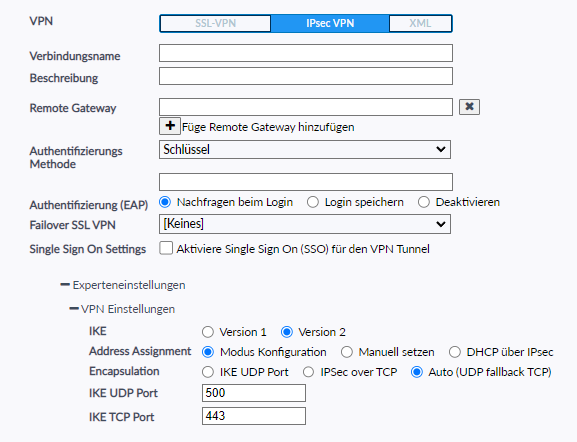The height and width of the screenshot is (442, 577).
Task: Click the Single Sign On Settings label
Action: (88, 249)
